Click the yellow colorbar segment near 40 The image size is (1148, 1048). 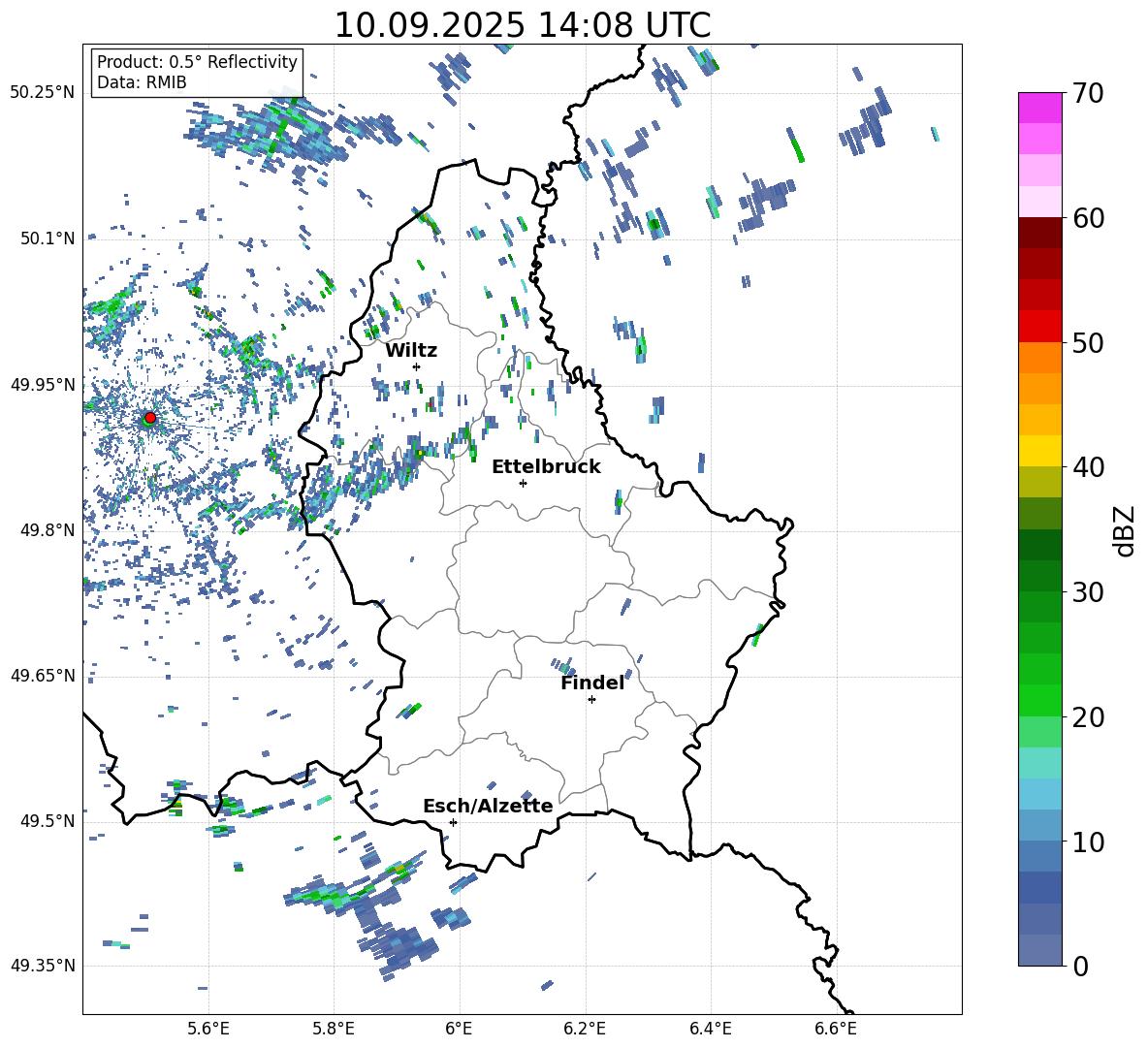pyautogui.click(x=1039, y=451)
